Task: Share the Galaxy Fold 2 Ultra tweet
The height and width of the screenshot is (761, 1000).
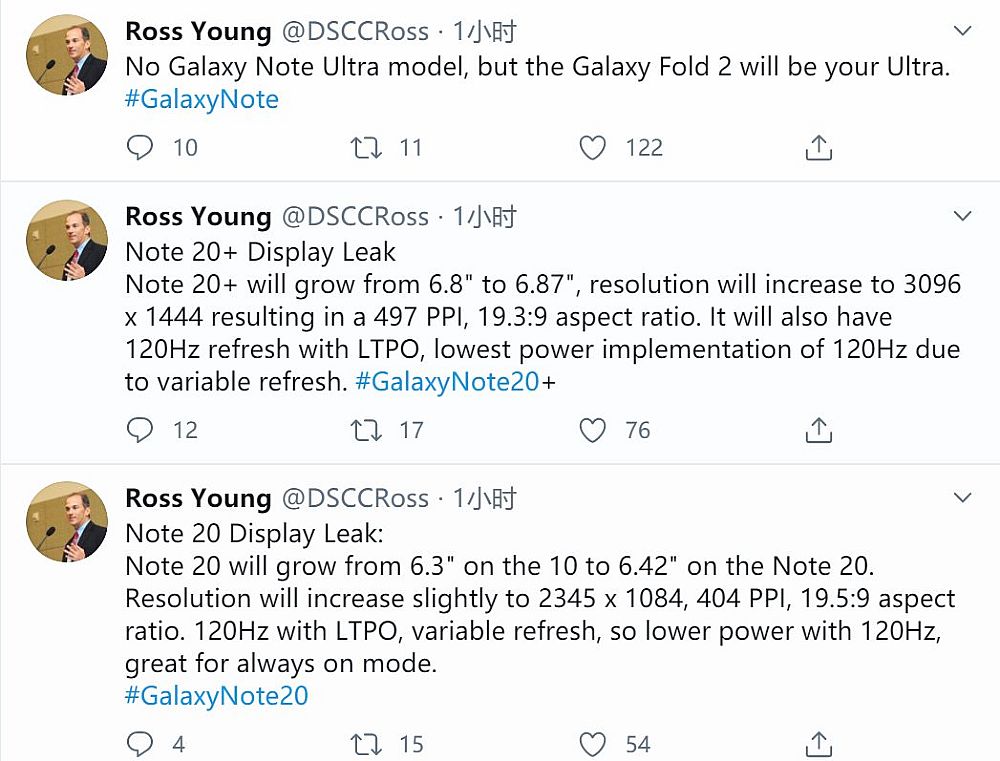Action: coord(818,148)
